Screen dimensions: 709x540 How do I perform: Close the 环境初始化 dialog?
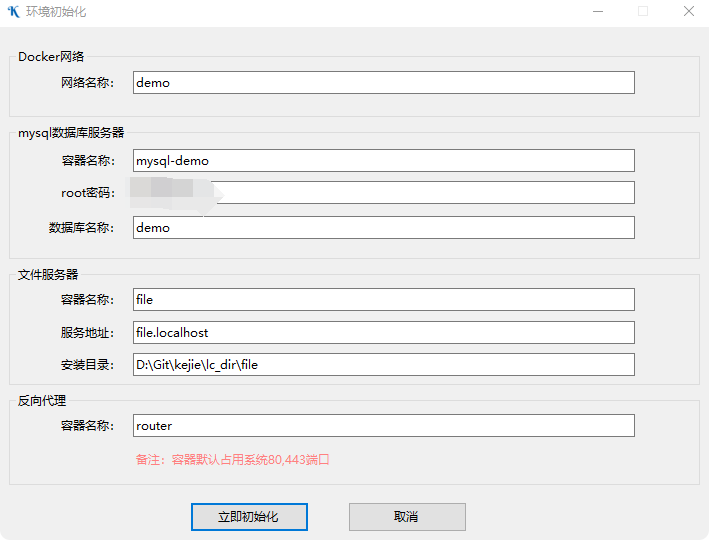click(x=689, y=12)
